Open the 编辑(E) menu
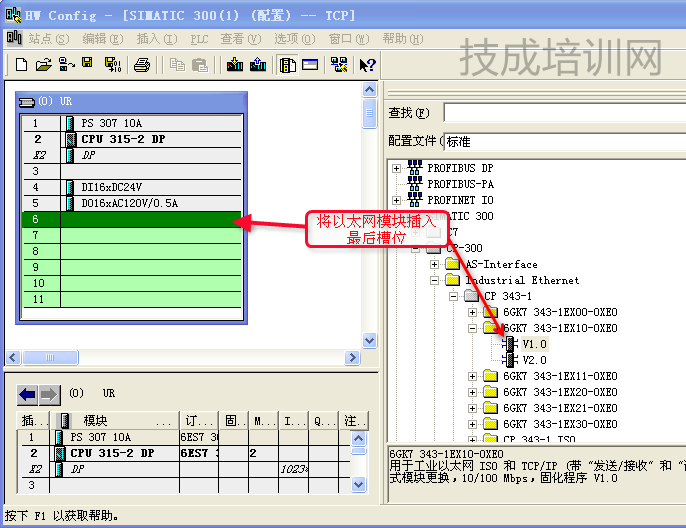Viewport: 686px width, 528px height. (103, 39)
